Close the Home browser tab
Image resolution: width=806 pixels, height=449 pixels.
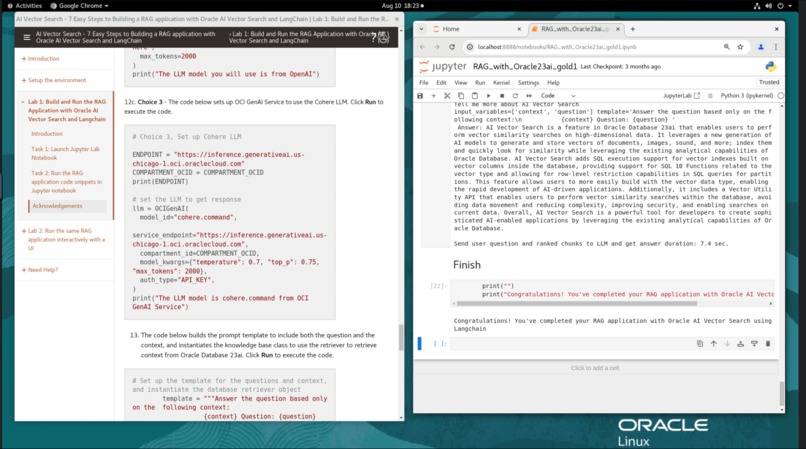(519, 29)
